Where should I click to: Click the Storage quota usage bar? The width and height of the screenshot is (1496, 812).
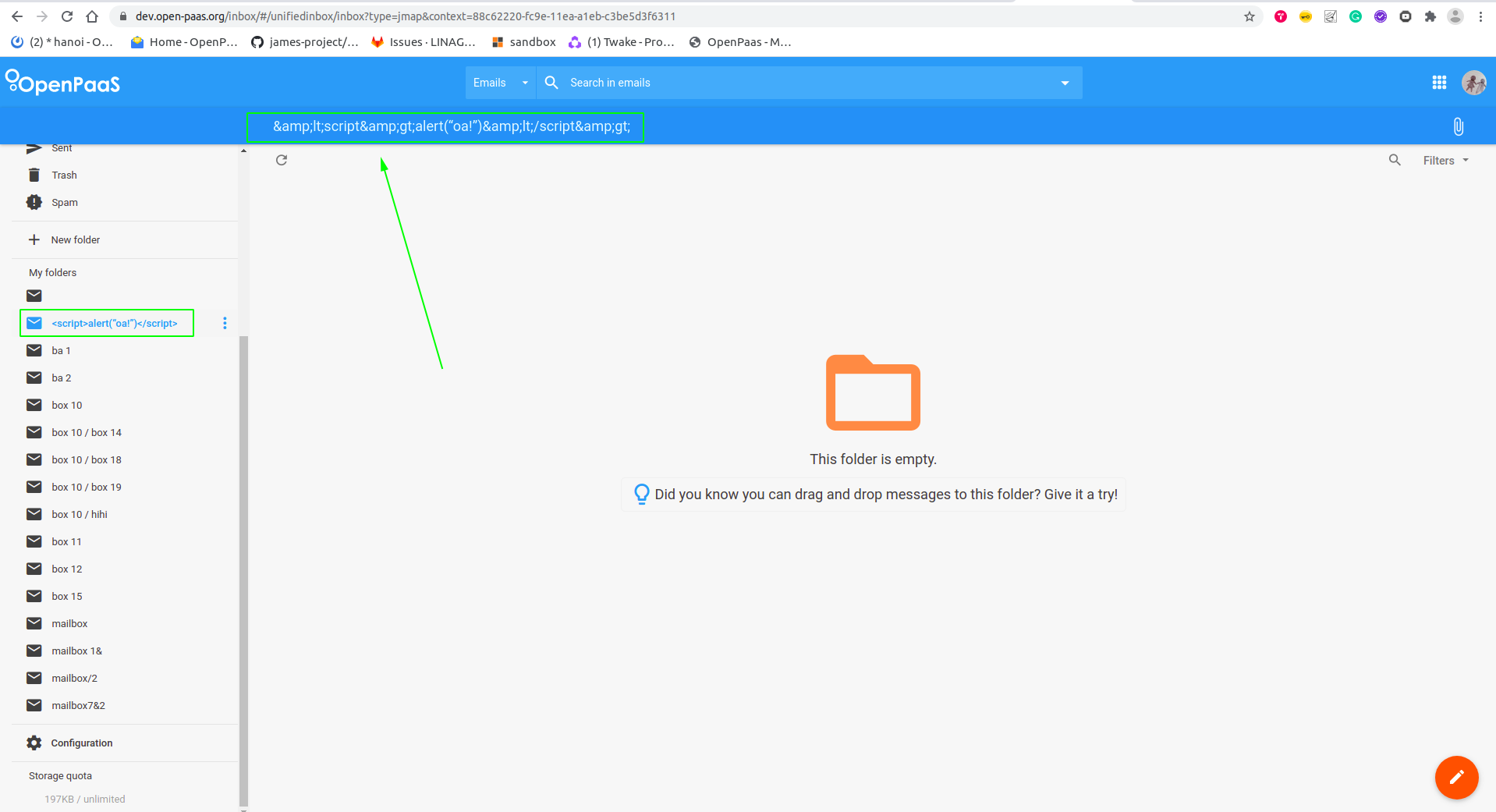coord(84,799)
